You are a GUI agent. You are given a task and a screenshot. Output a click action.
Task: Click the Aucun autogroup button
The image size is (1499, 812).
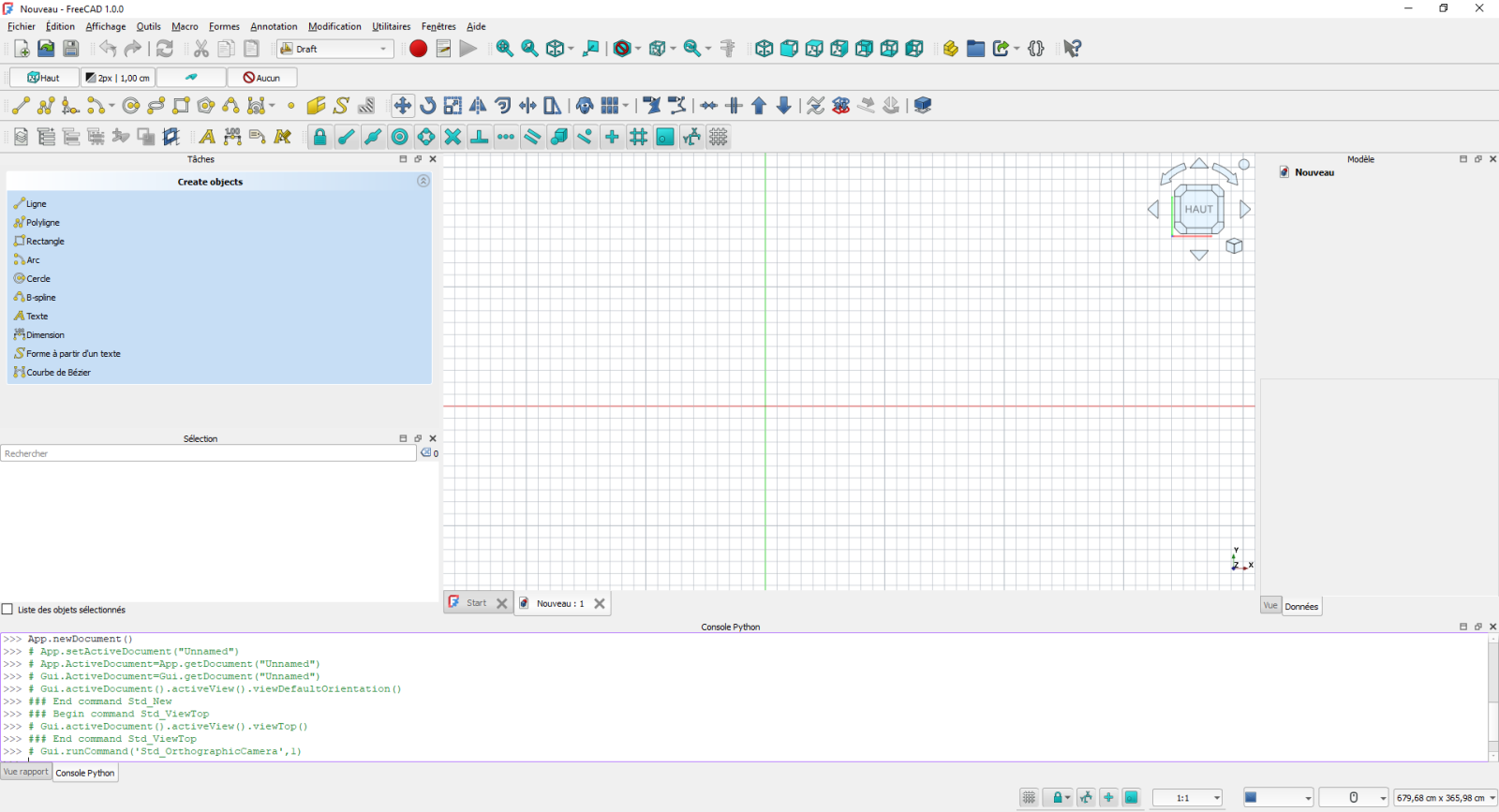point(262,78)
